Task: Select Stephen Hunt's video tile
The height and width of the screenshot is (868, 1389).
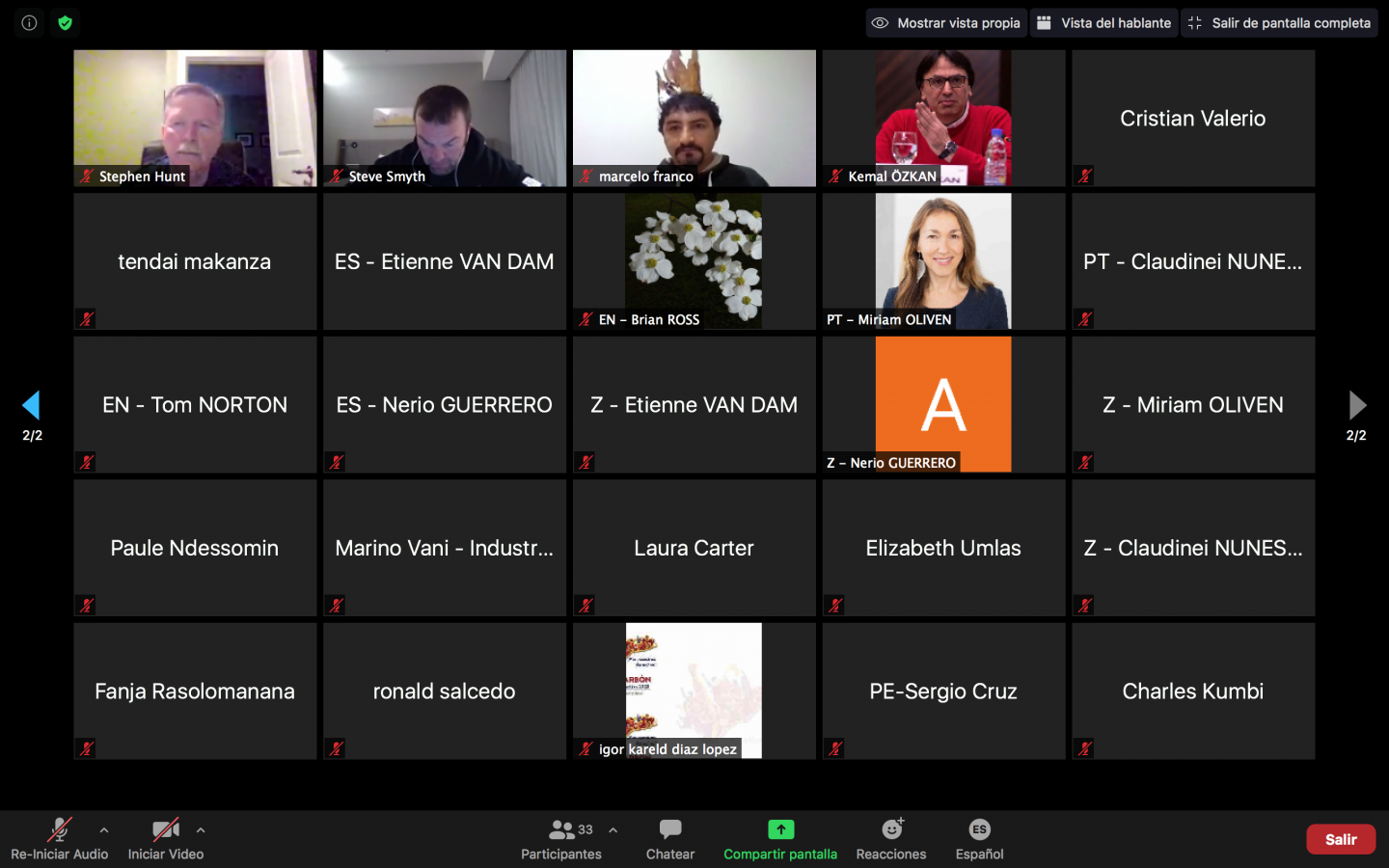Action: [x=195, y=118]
